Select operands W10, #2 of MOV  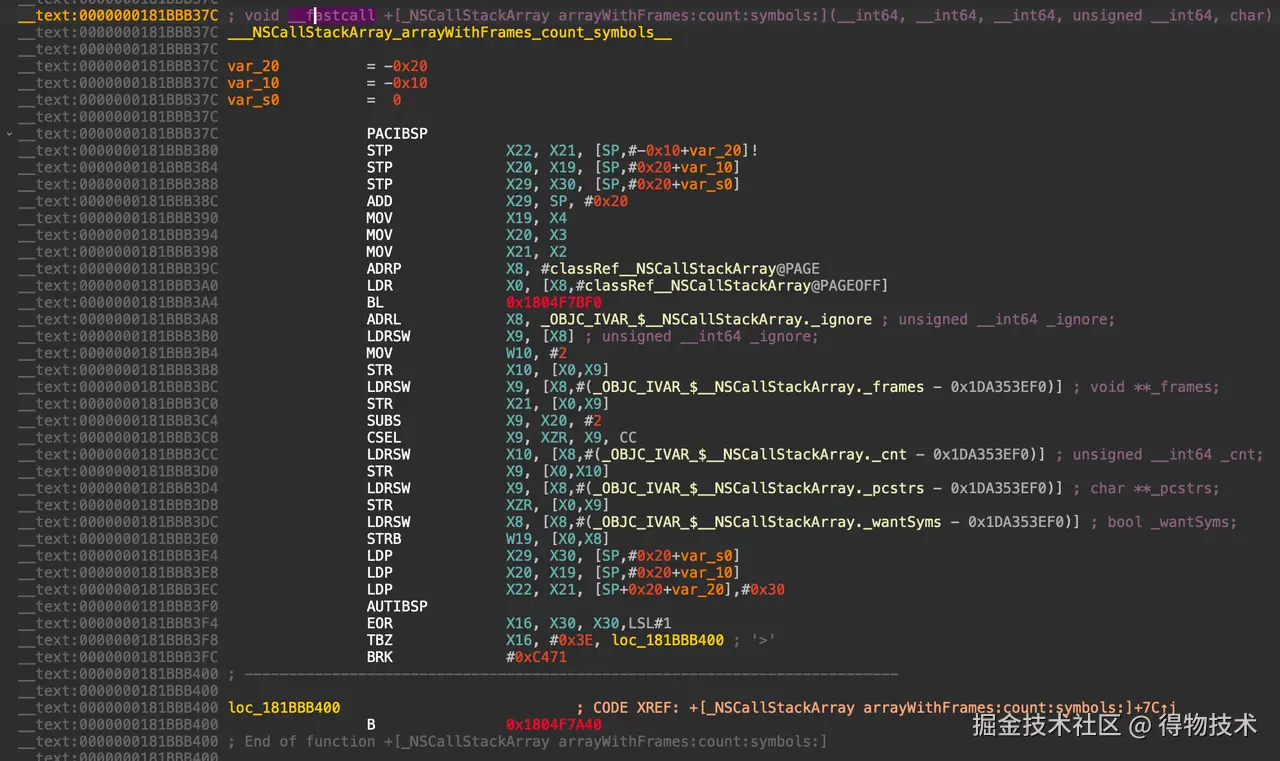click(536, 352)
